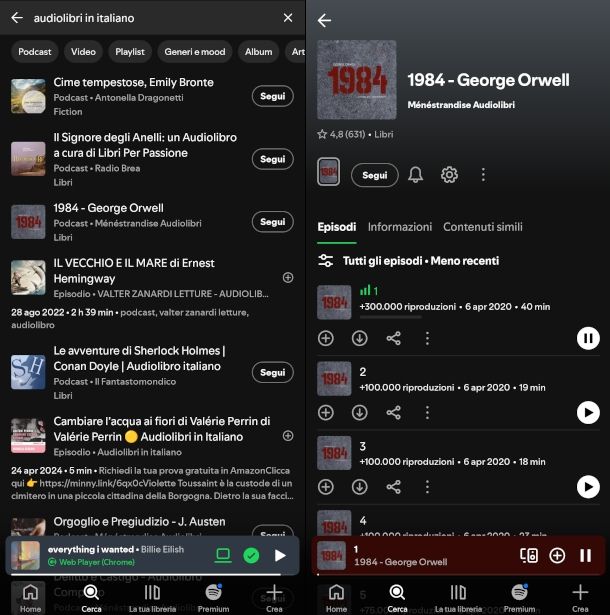Screen dimensions: 610x615
Task: Seek the everything i wanted progress bar
Action: point(152,575)
